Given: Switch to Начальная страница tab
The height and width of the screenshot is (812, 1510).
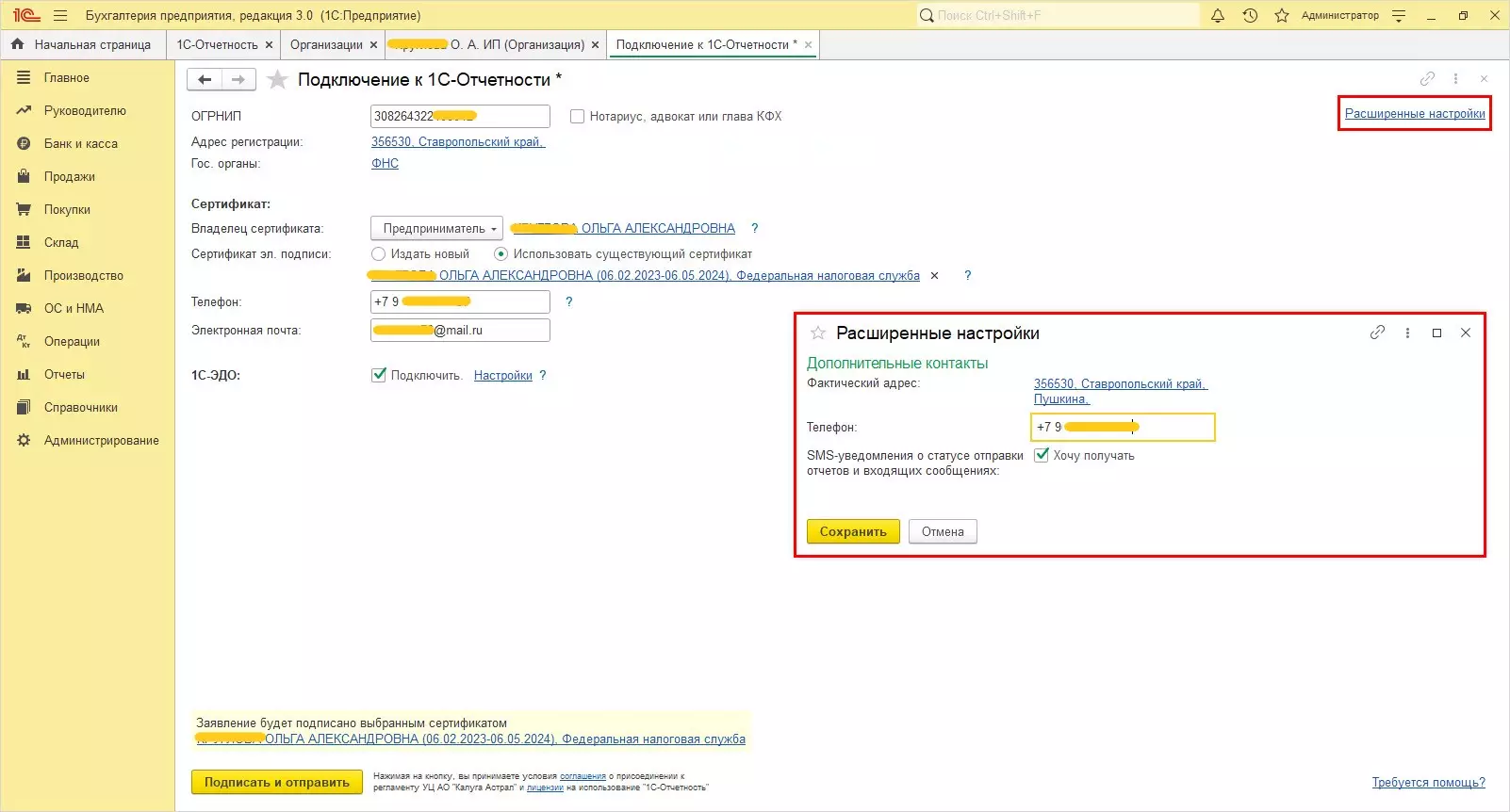Looking at the screenshot, I should click(x=83, y=44).
